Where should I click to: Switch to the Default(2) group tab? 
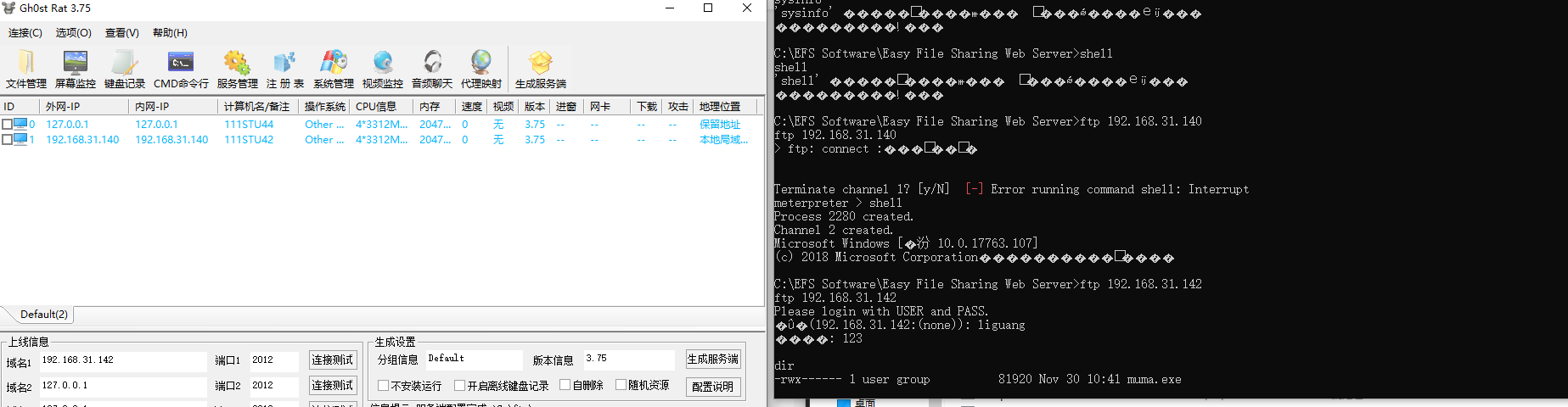[x=43, y=314]
